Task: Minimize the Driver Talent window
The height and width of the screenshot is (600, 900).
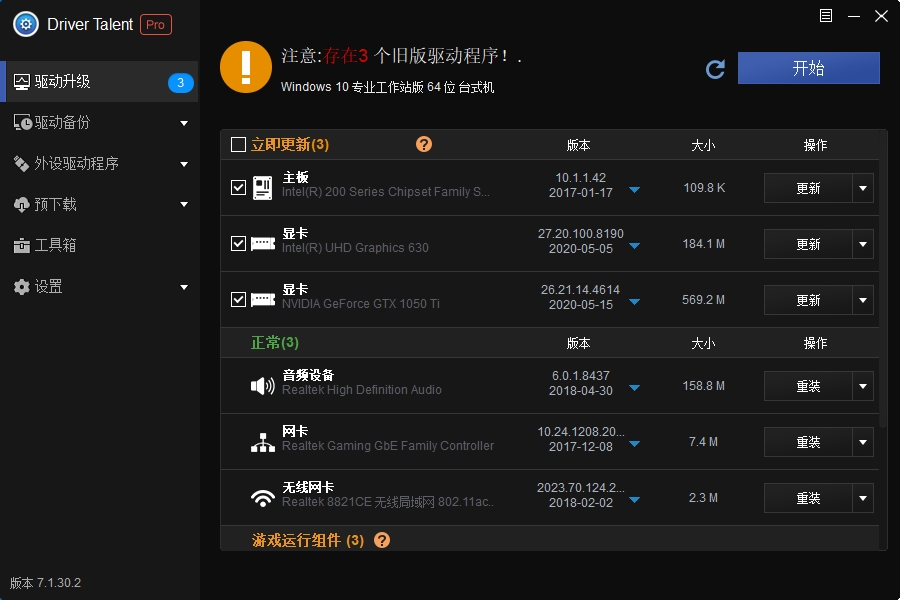Action: point(854,16)
